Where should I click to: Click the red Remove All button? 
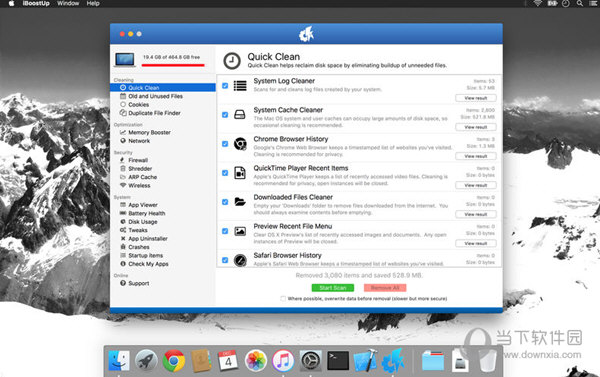(385, 288)
